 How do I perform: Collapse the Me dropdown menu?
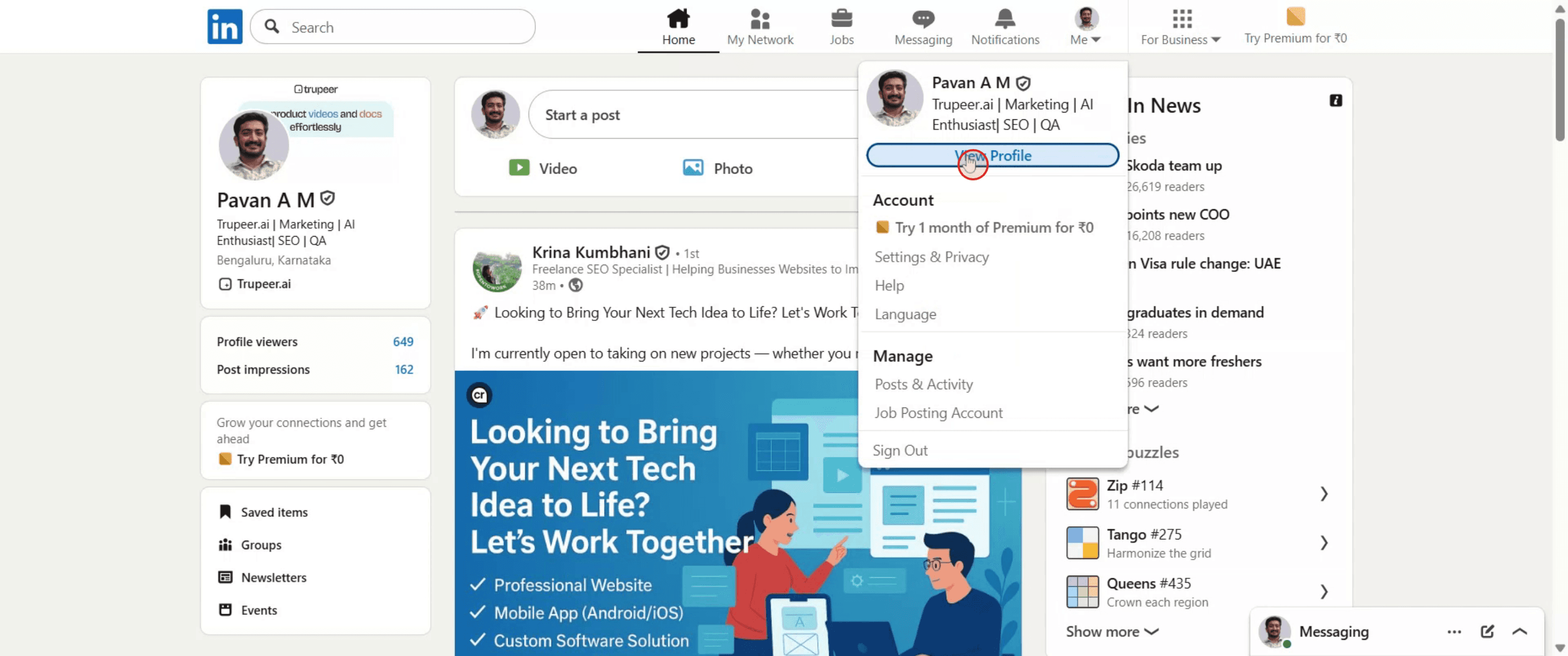tap(1085, 27)
